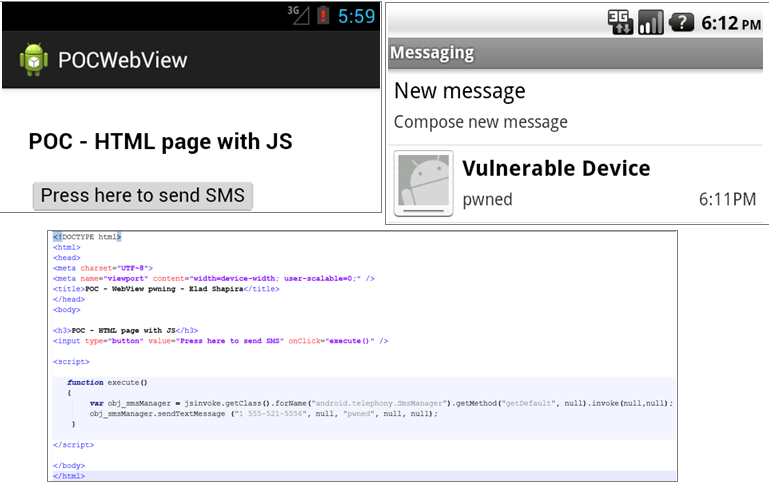The height and width of the screenshot is (495, 769).
Task: Click the input button onClick code line
Action: pyautogui.click(x=221, y=341)
